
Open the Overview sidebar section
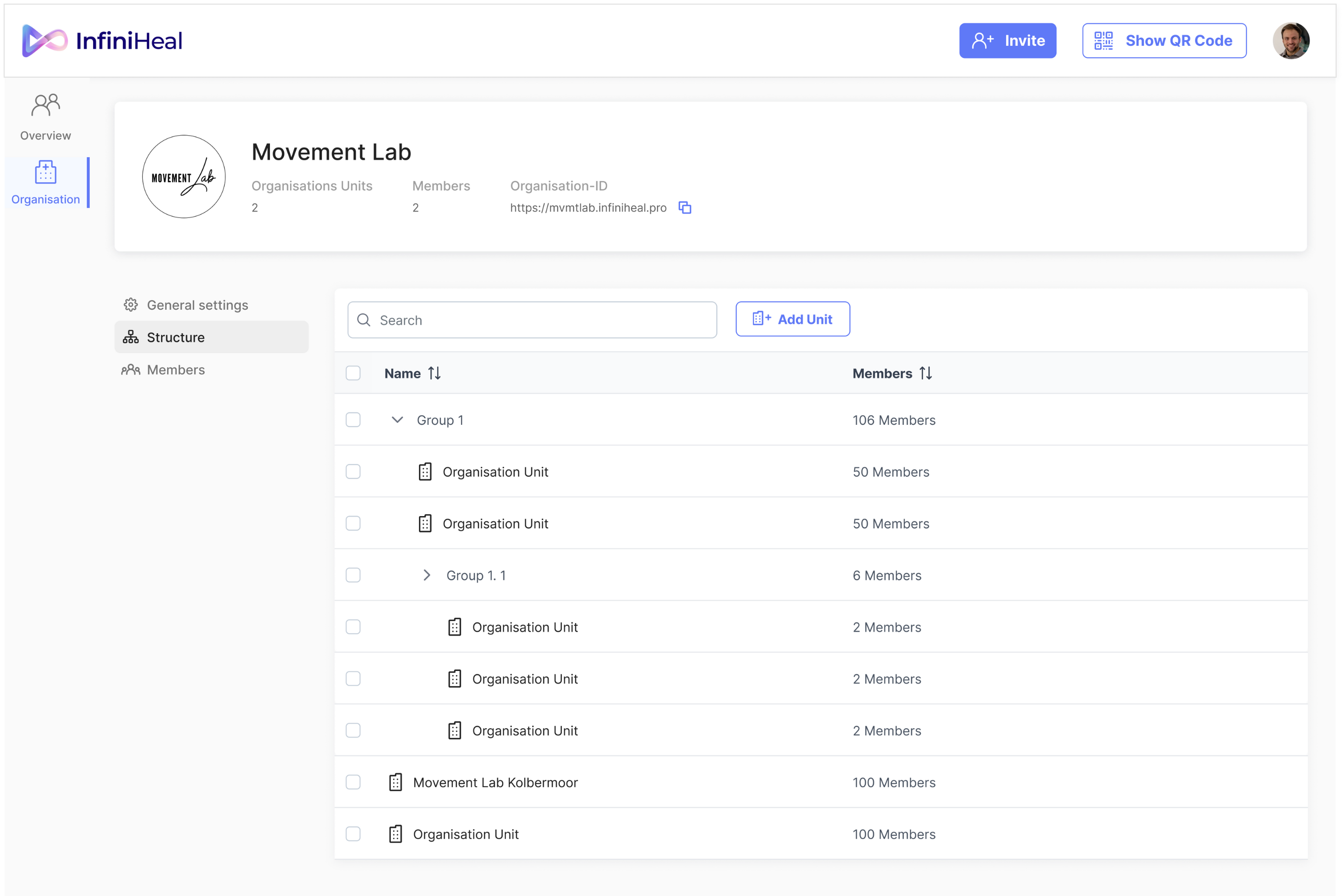click(46, 118)
